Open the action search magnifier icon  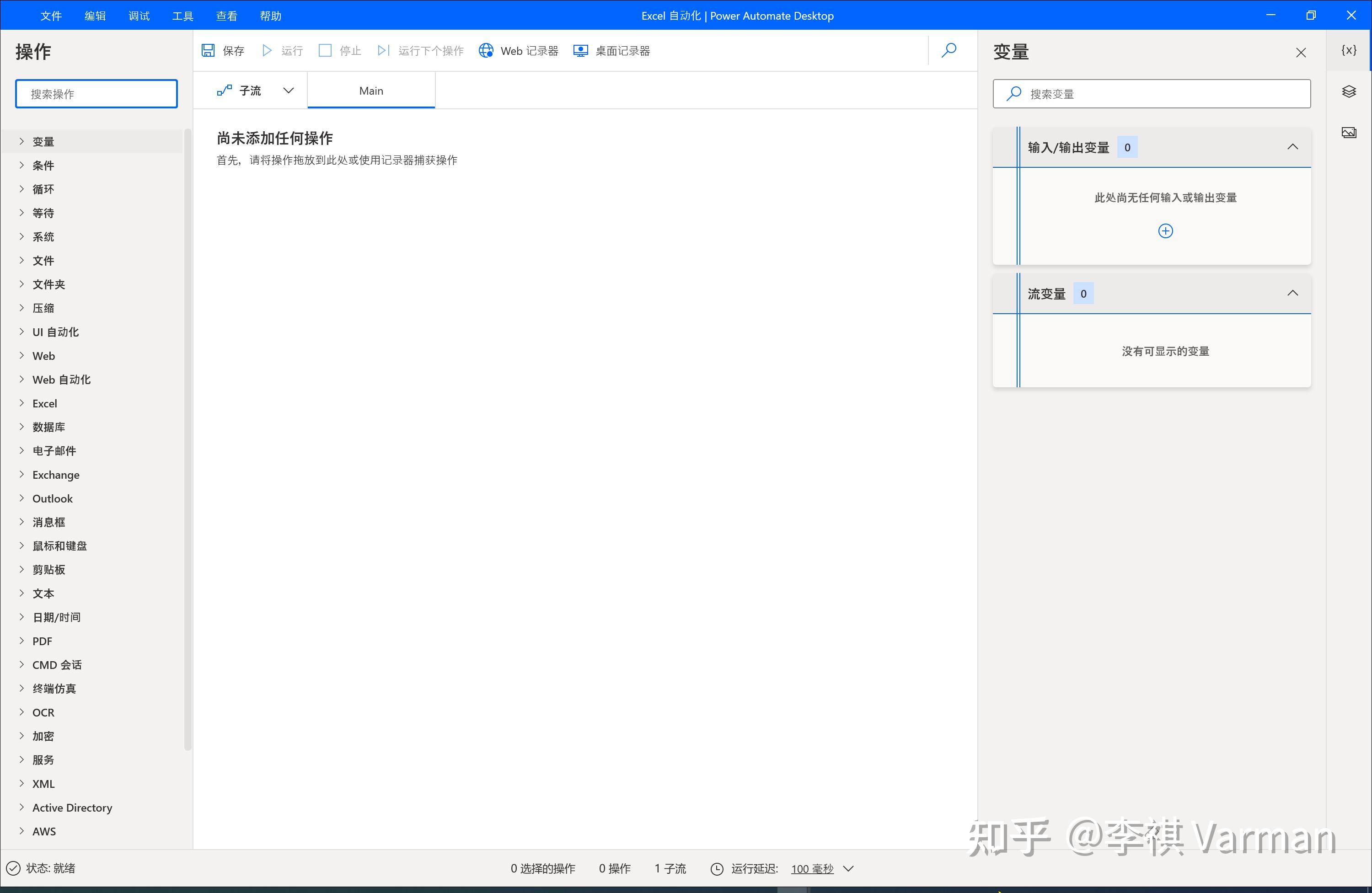pos(949,51)
